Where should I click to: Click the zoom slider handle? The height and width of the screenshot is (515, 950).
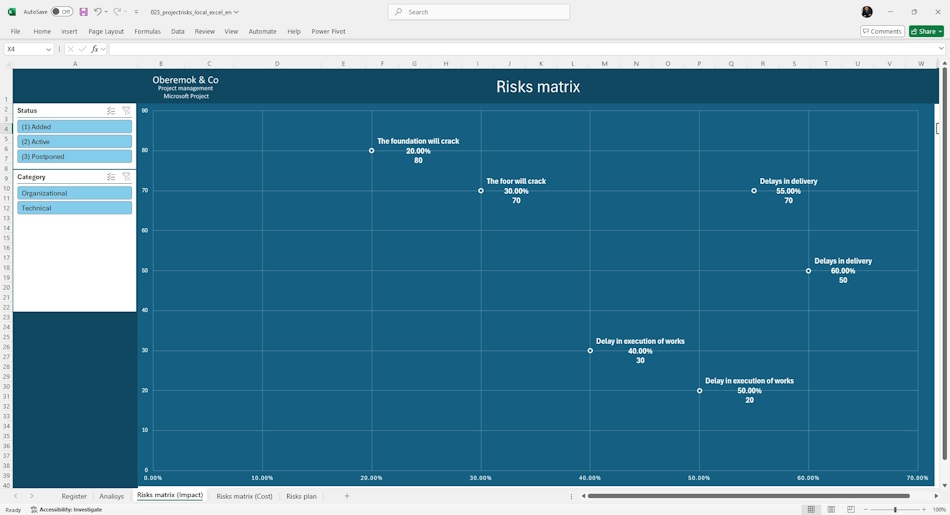895,510
